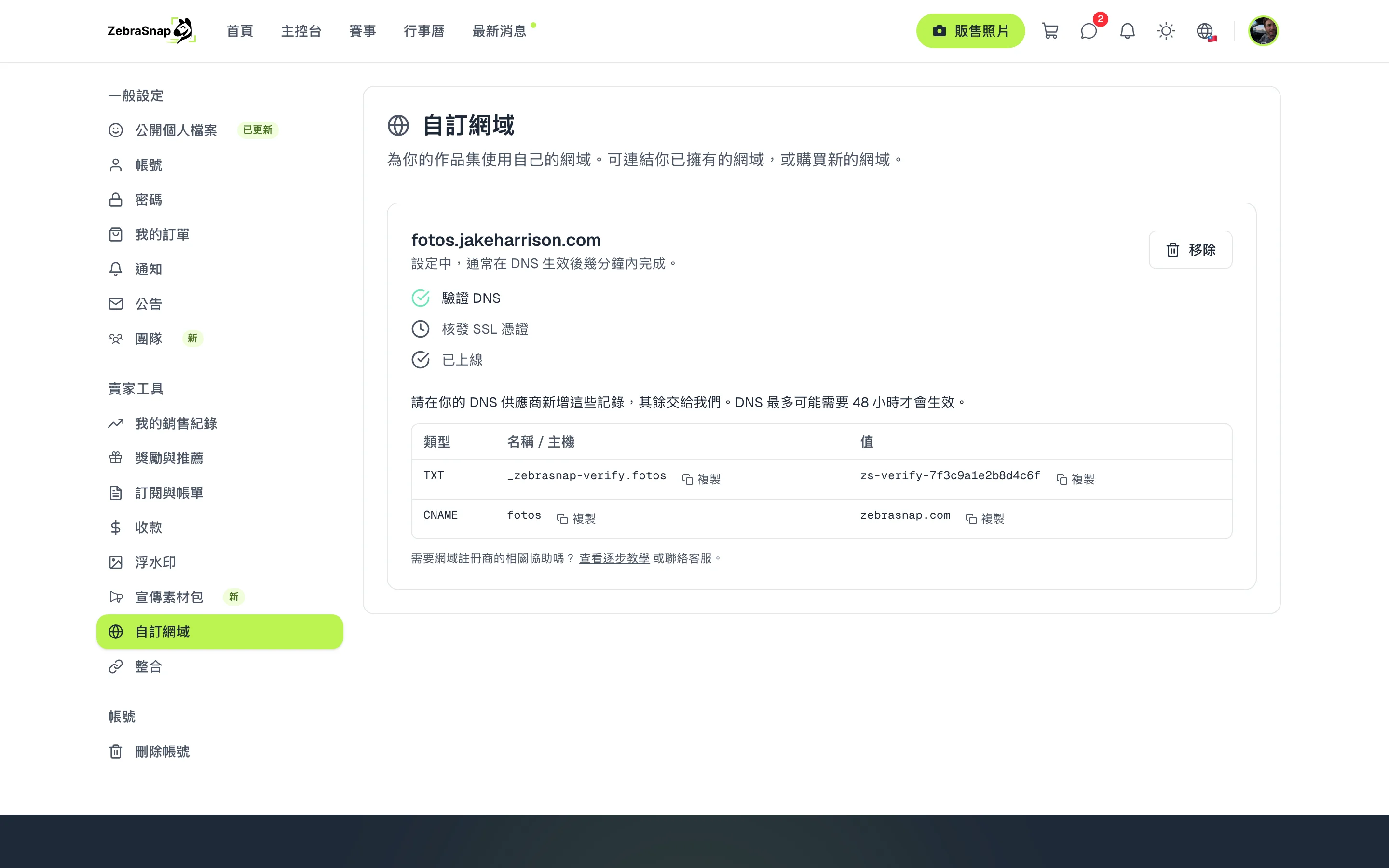Click domain name fotos.jakeharrison.com

pos(505,240)
